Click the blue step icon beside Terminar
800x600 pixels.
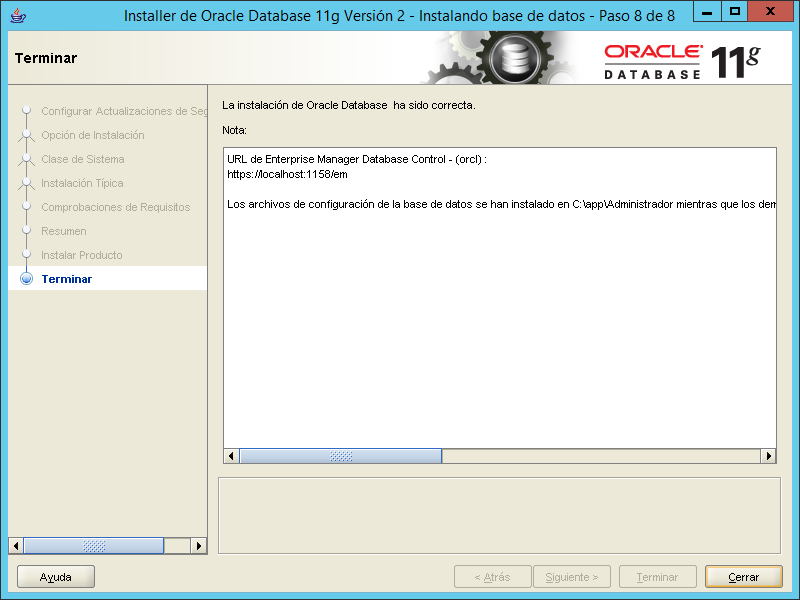click(x=25, y=279)
